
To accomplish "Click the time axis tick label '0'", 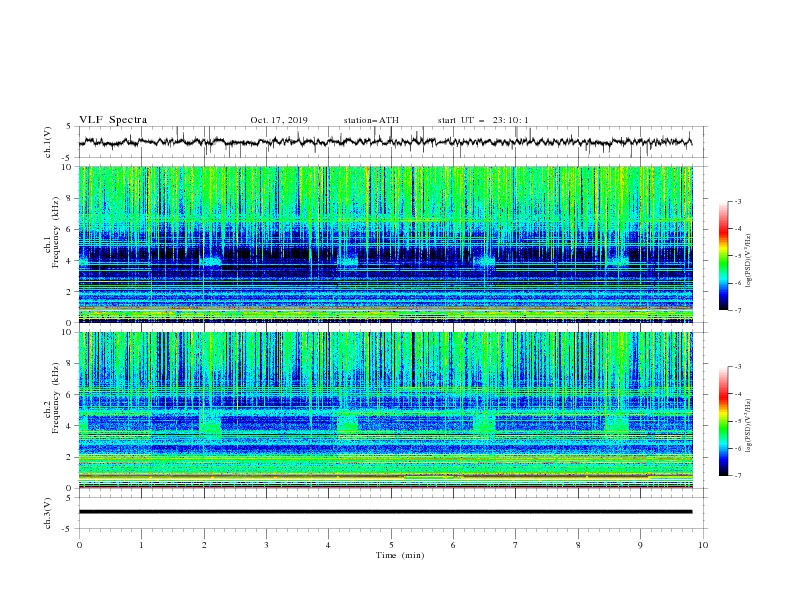I will 79,545.
